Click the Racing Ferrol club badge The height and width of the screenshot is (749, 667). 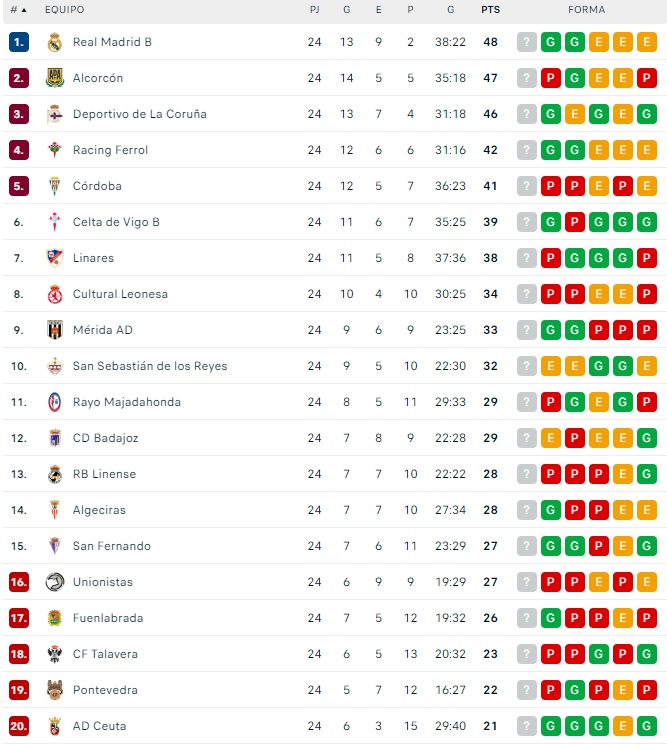click(x=54, y=150)
